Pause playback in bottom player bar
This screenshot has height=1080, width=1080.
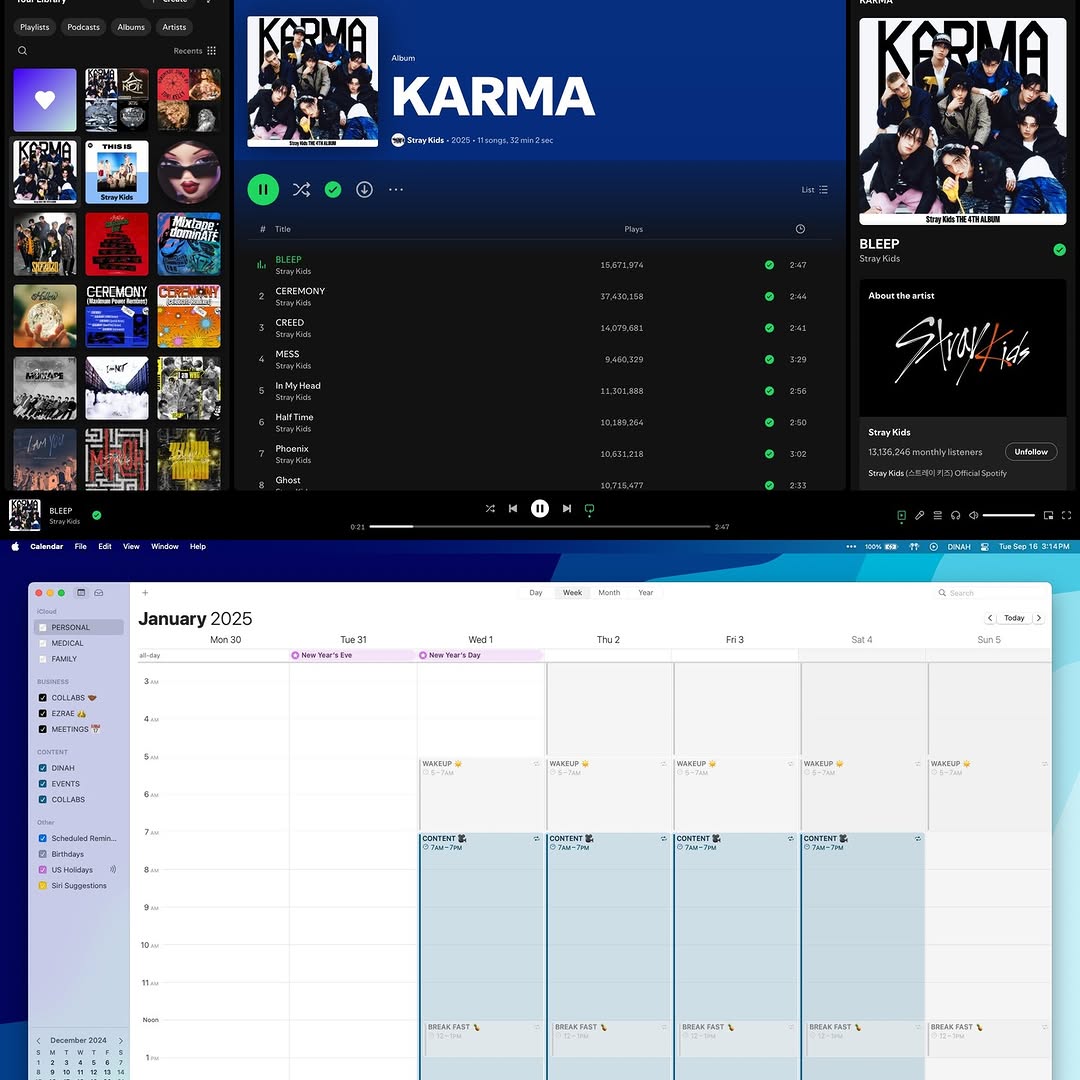540,508
